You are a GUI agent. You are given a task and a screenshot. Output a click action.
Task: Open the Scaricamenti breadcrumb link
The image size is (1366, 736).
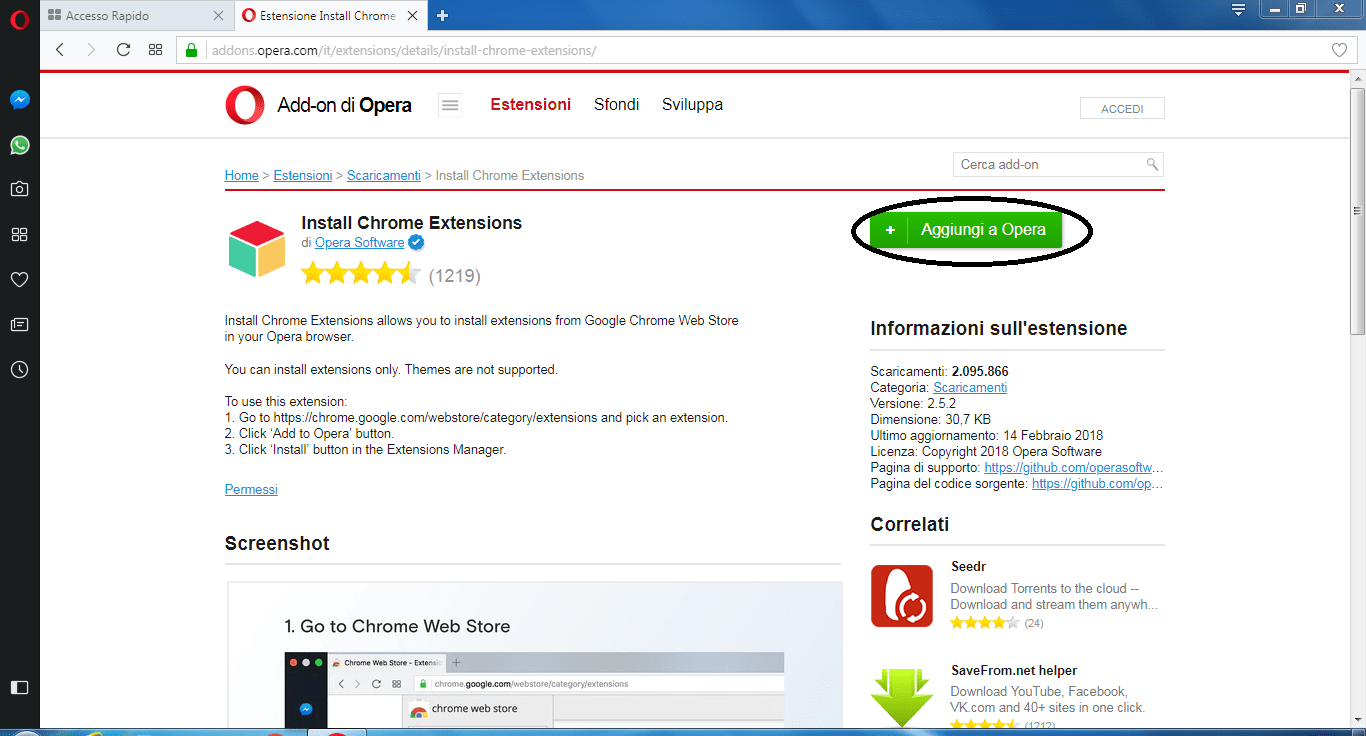point(384,175)
